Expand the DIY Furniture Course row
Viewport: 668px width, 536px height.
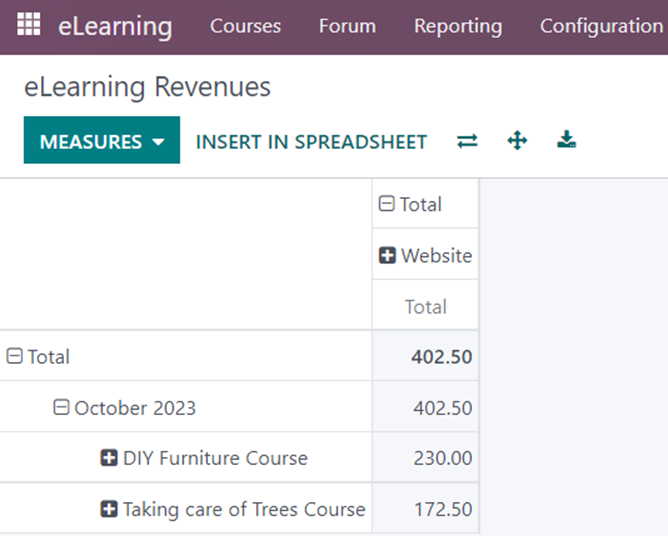(109, 458)
